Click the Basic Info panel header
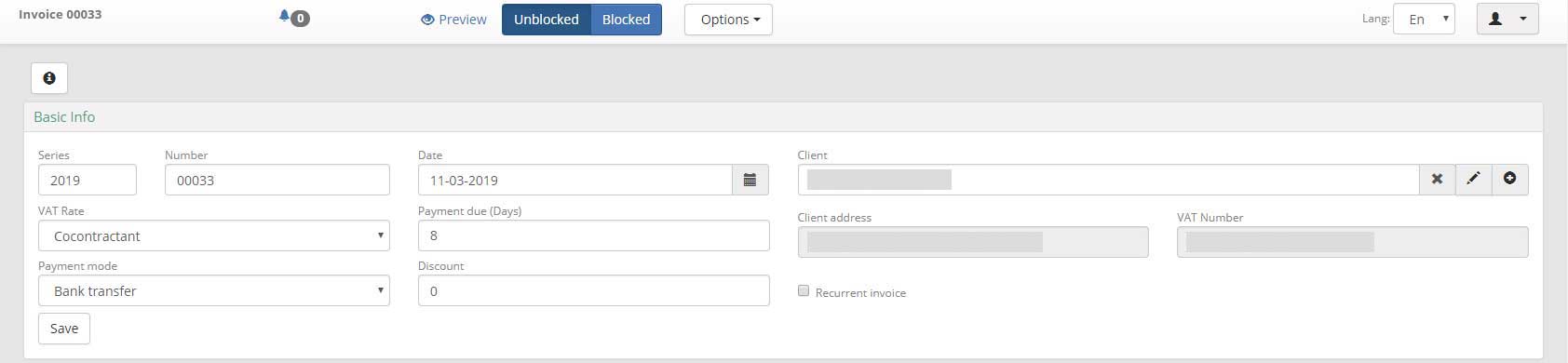Image resolution: width=1568 pixels, height=363 pixels. coord(783,117)
